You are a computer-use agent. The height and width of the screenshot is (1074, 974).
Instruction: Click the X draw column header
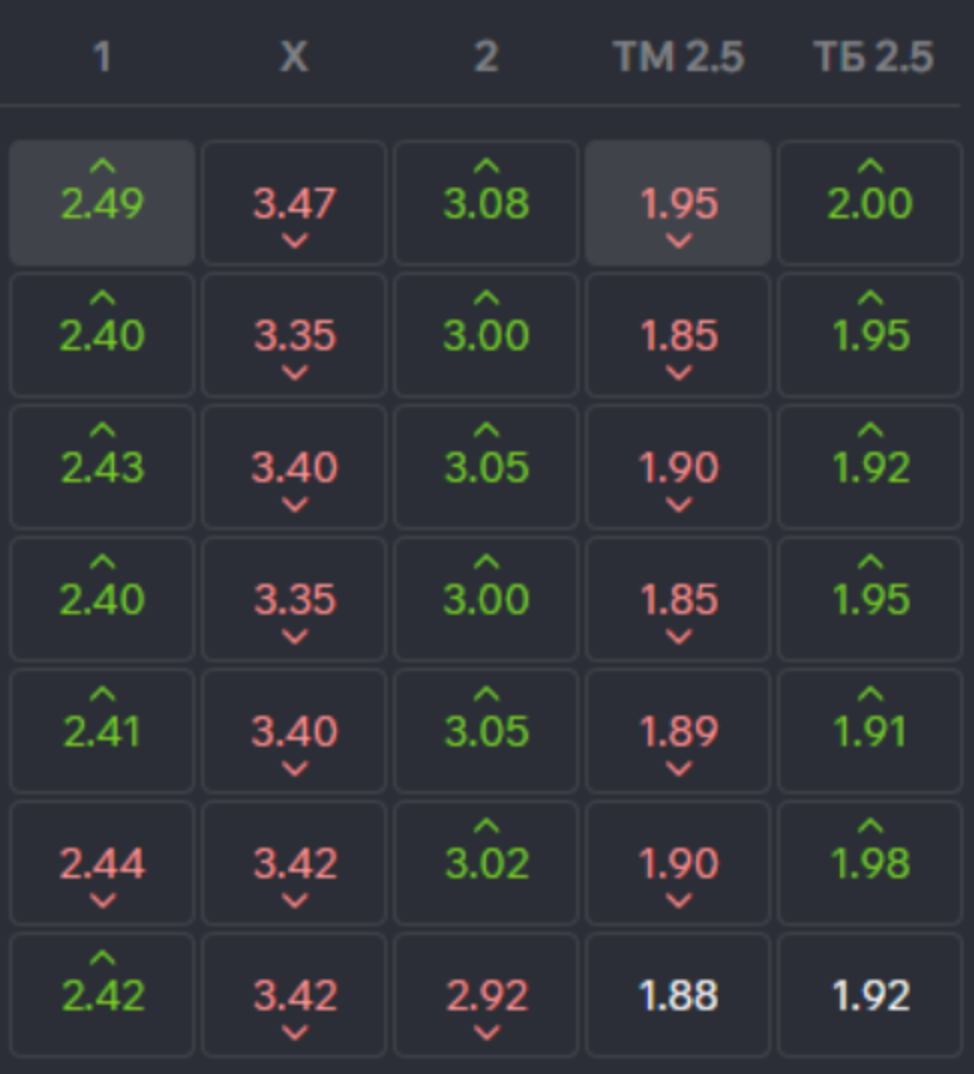click(293, 58)
